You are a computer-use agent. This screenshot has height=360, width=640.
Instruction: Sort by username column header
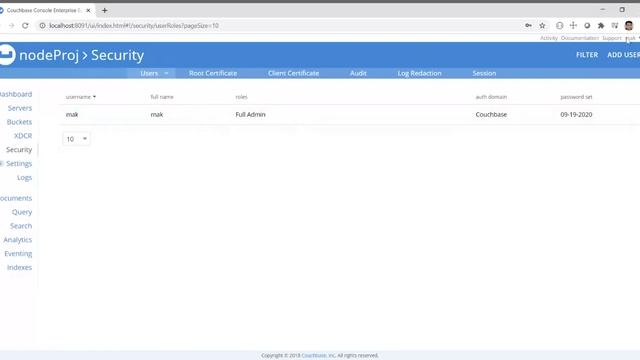pos(81,97)
